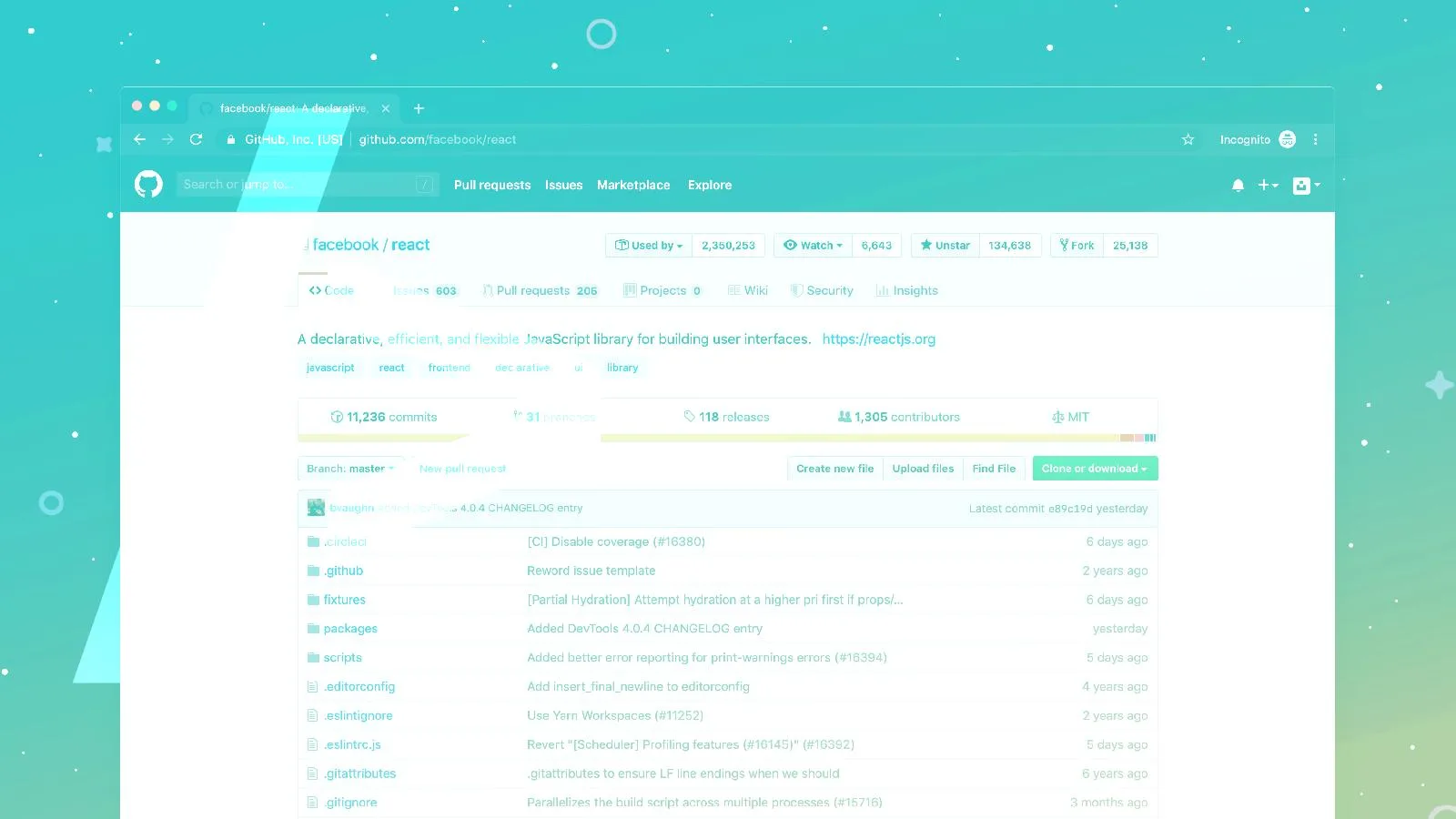Open the packages folder
1456x819 pixels.
tap(350, 629)
